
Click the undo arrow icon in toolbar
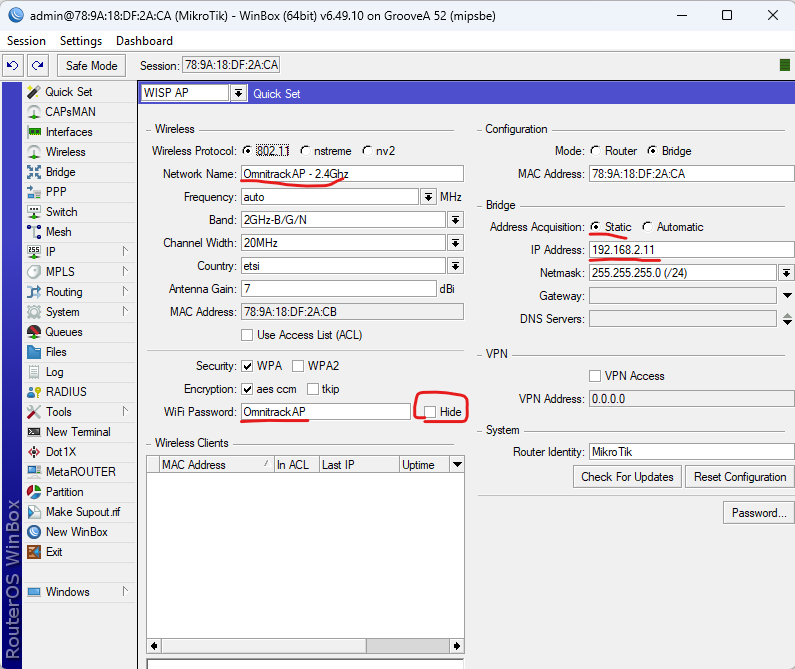pos(12,66)
